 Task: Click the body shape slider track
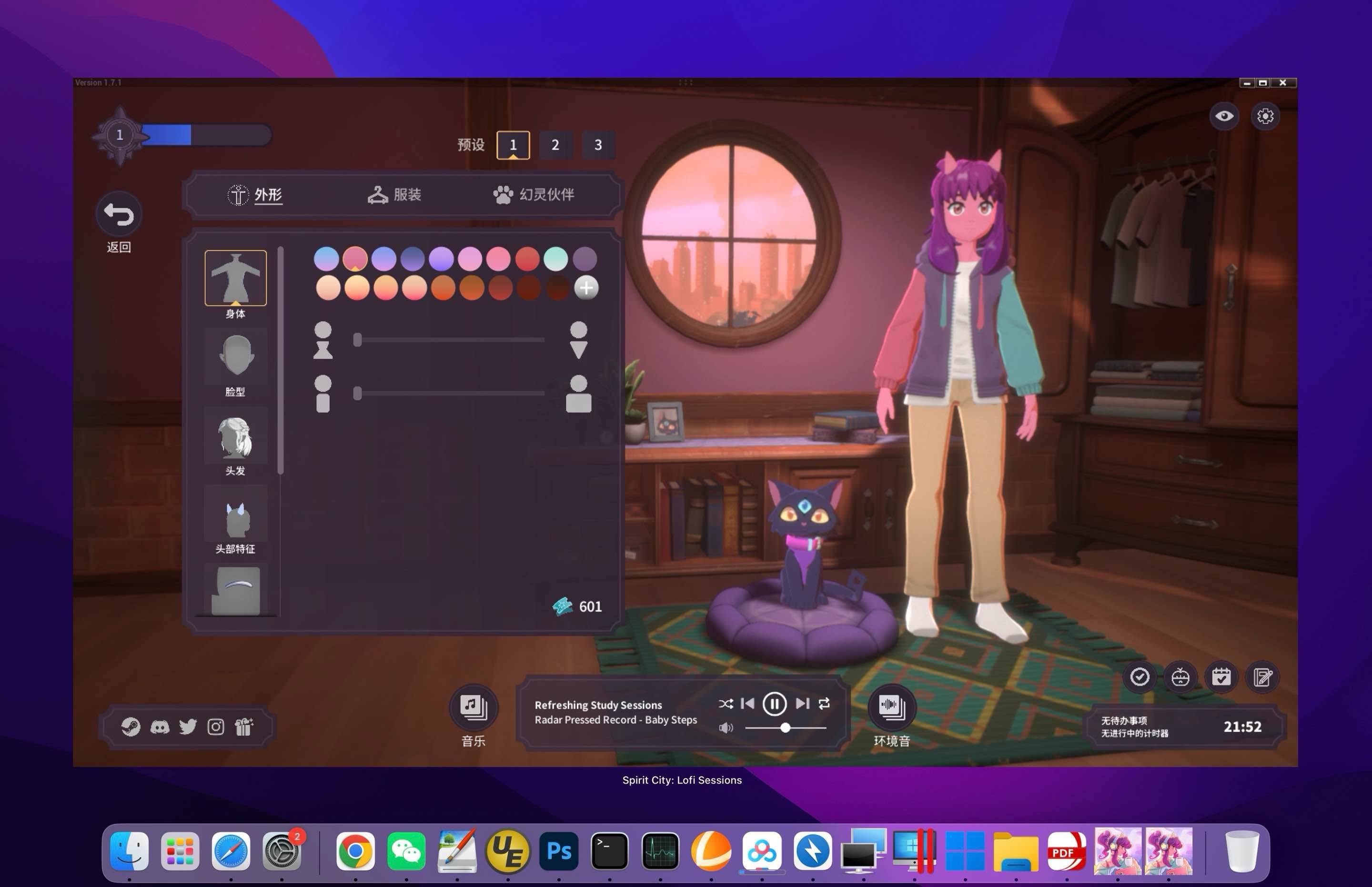click(x=449, y=340)
